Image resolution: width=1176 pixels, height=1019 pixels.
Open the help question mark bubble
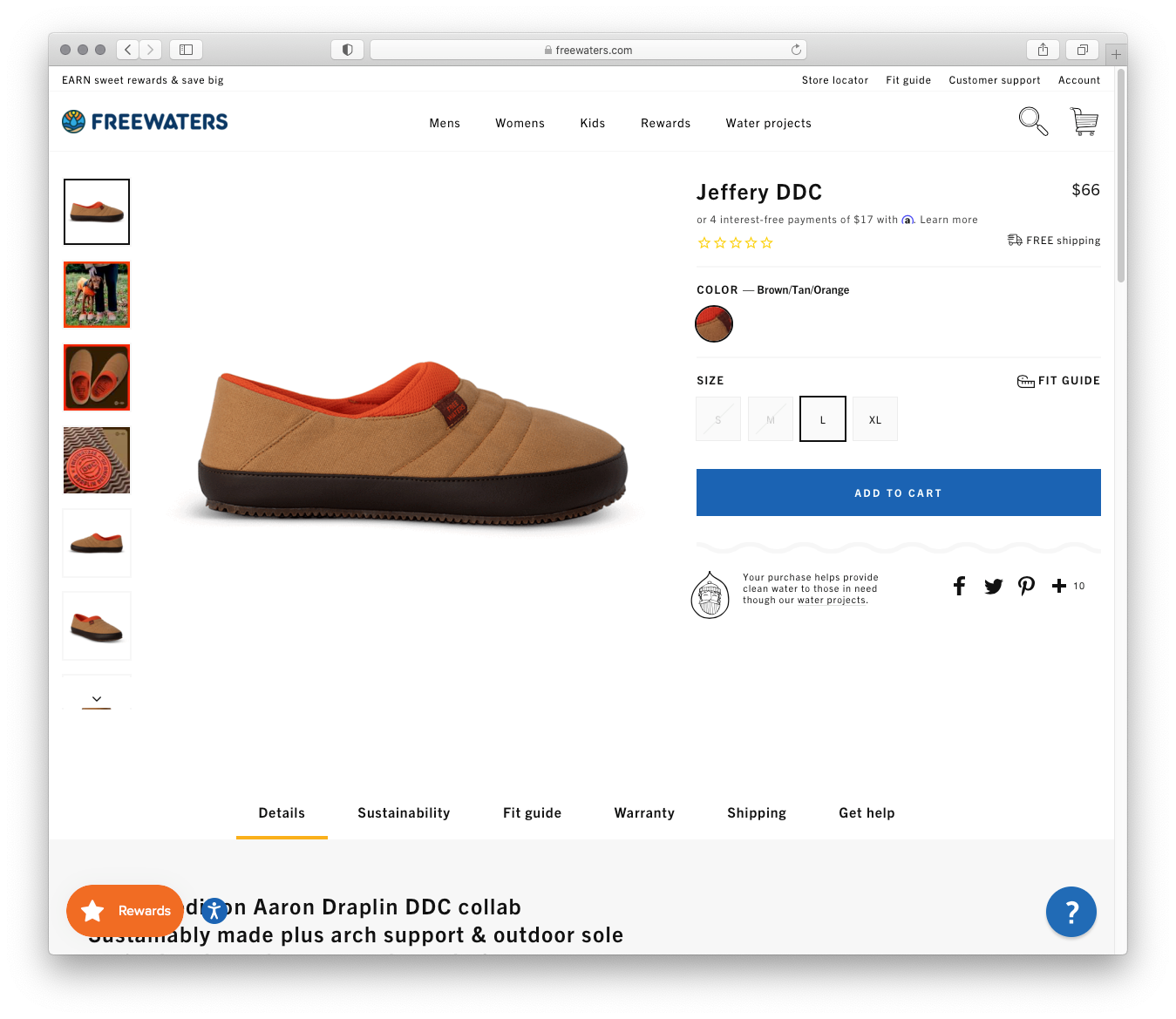pyautogui.click(x=1071, y=912)
